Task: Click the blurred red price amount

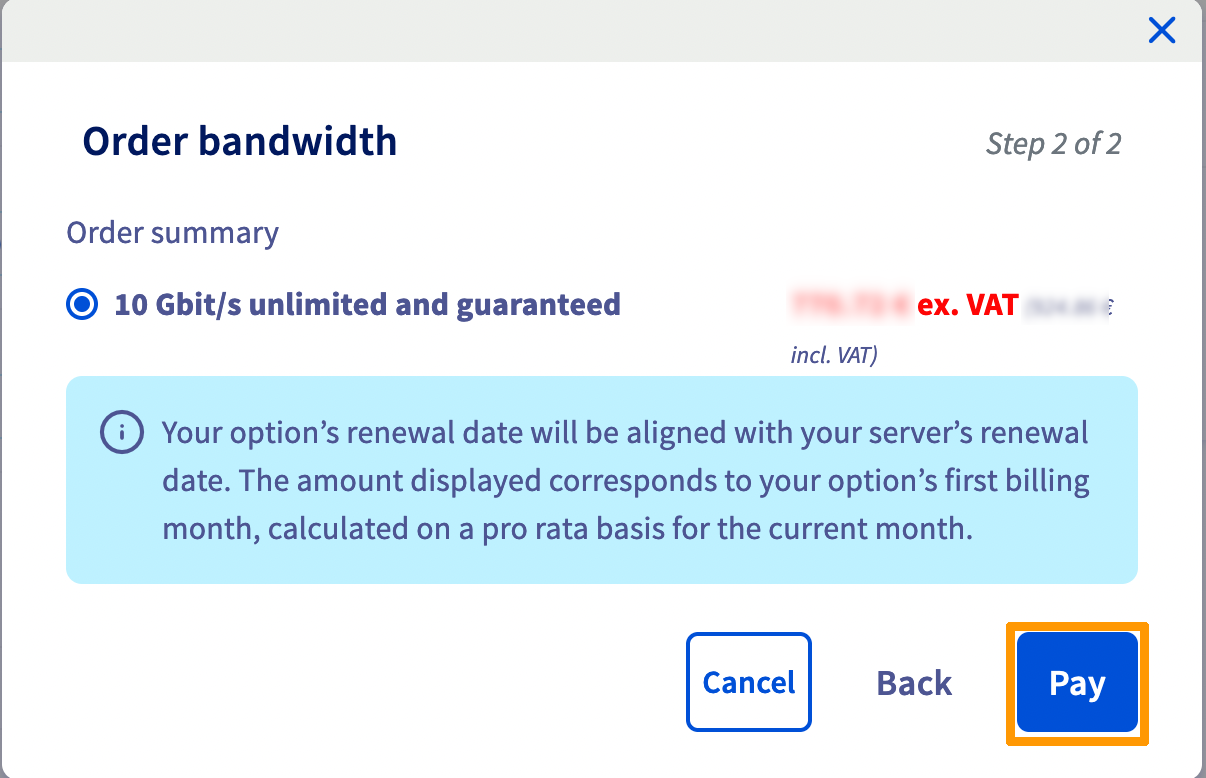Action: tap(851, 304)
